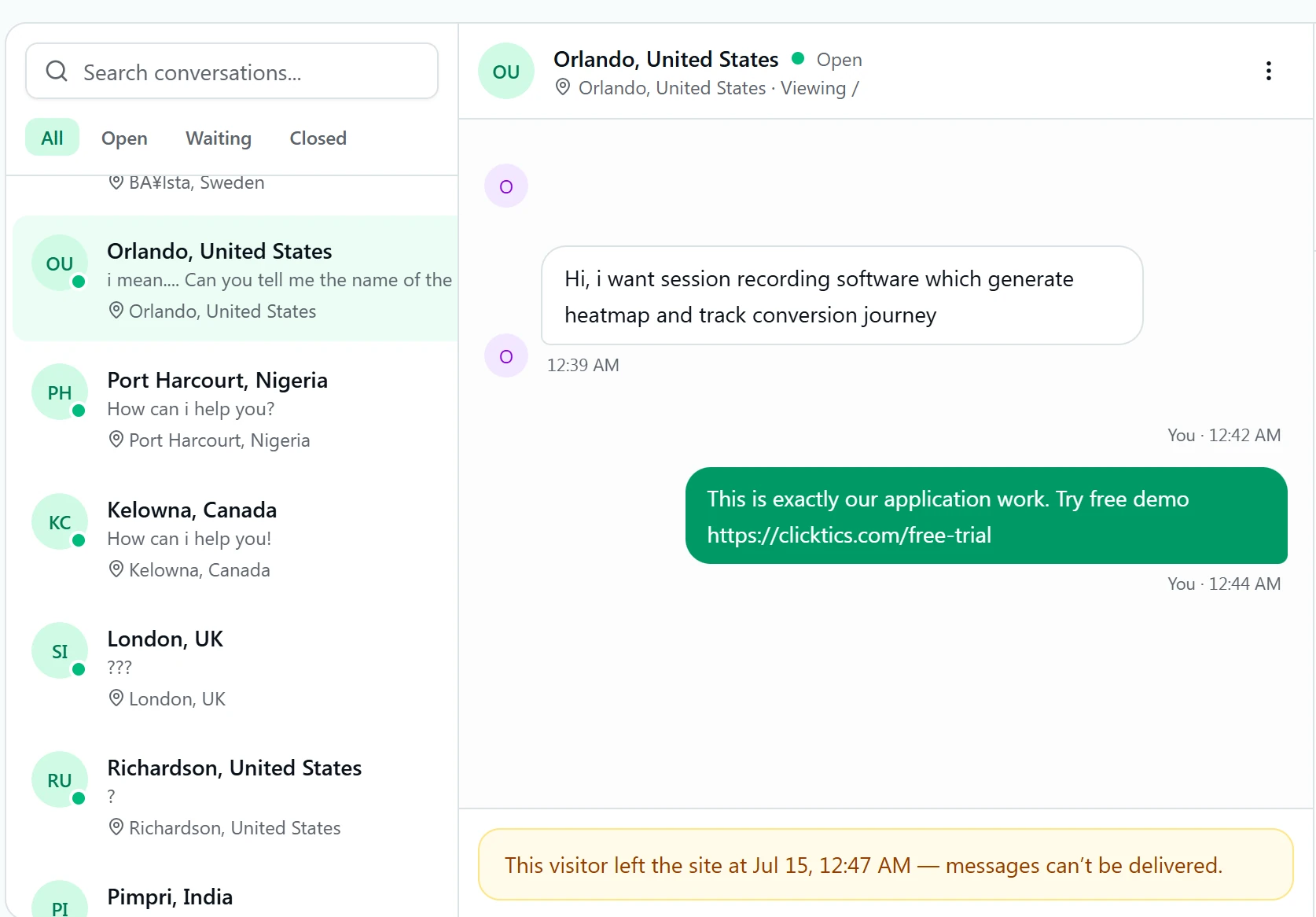Switch to the Open filter tab
This screenshot has height=917, width=1316.
coord(124,138)
